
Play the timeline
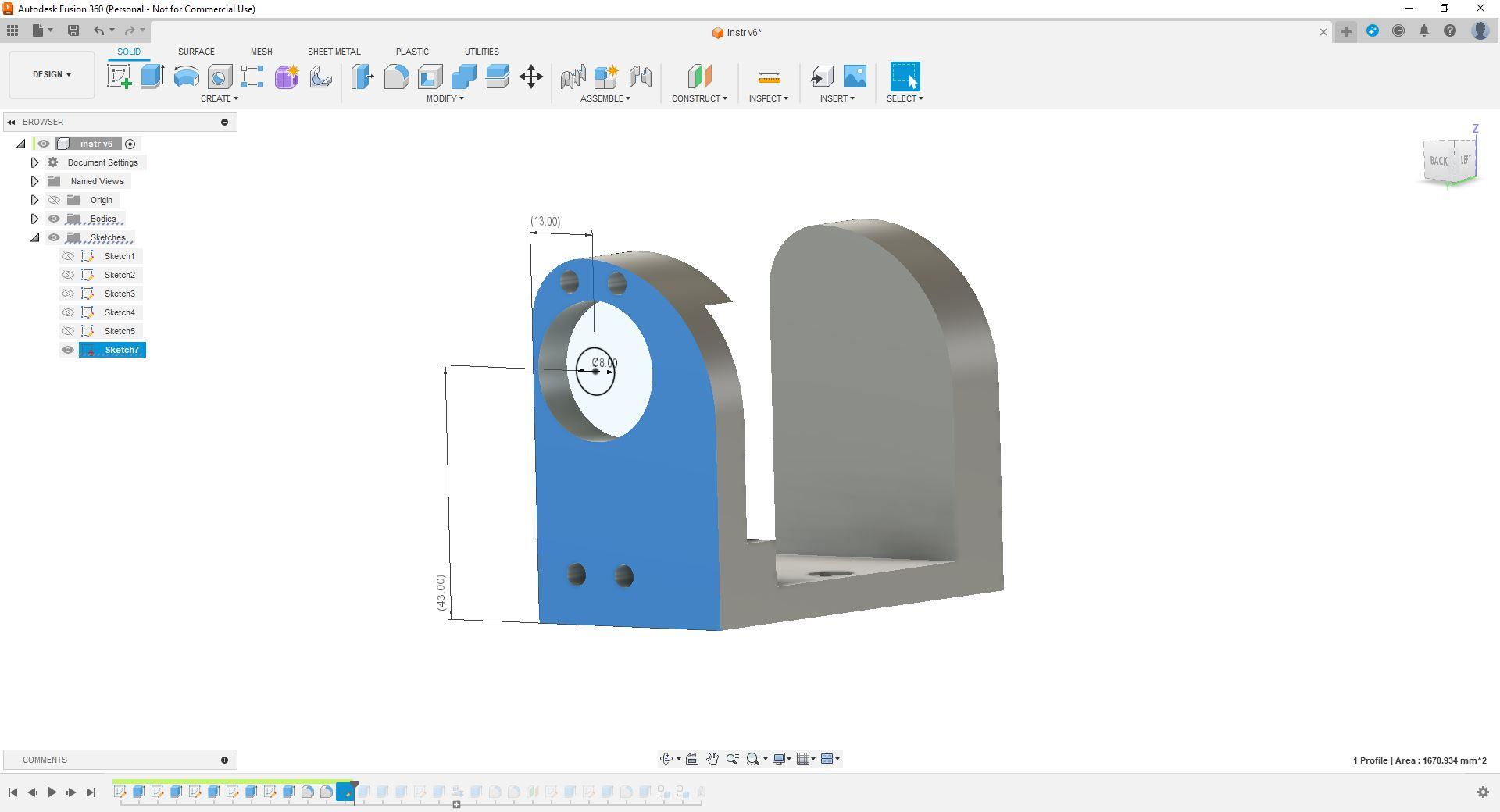tap(52, 792)
